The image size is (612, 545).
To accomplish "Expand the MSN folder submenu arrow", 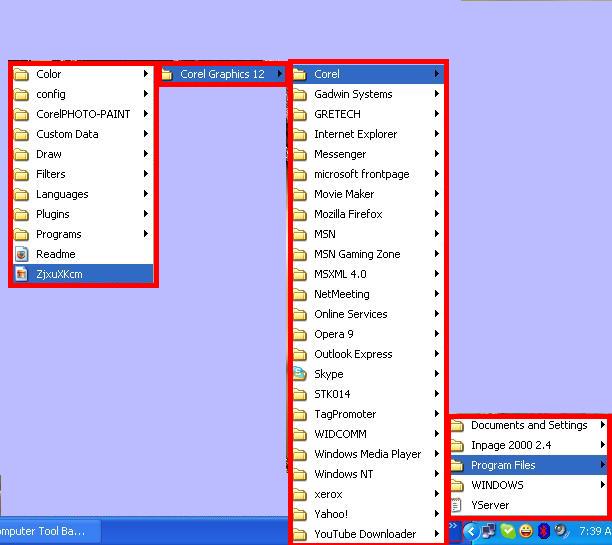I will (437, 233).
